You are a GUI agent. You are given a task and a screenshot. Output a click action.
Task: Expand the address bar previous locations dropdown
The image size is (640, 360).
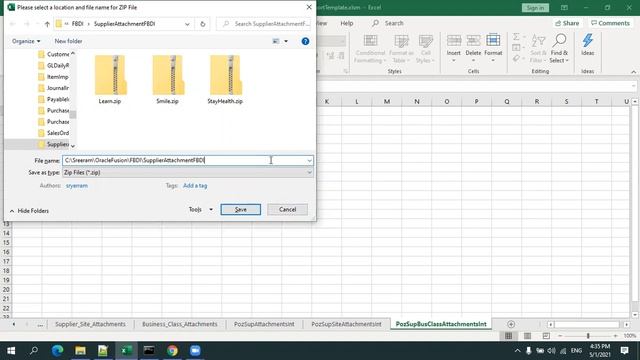click(187, 24)
